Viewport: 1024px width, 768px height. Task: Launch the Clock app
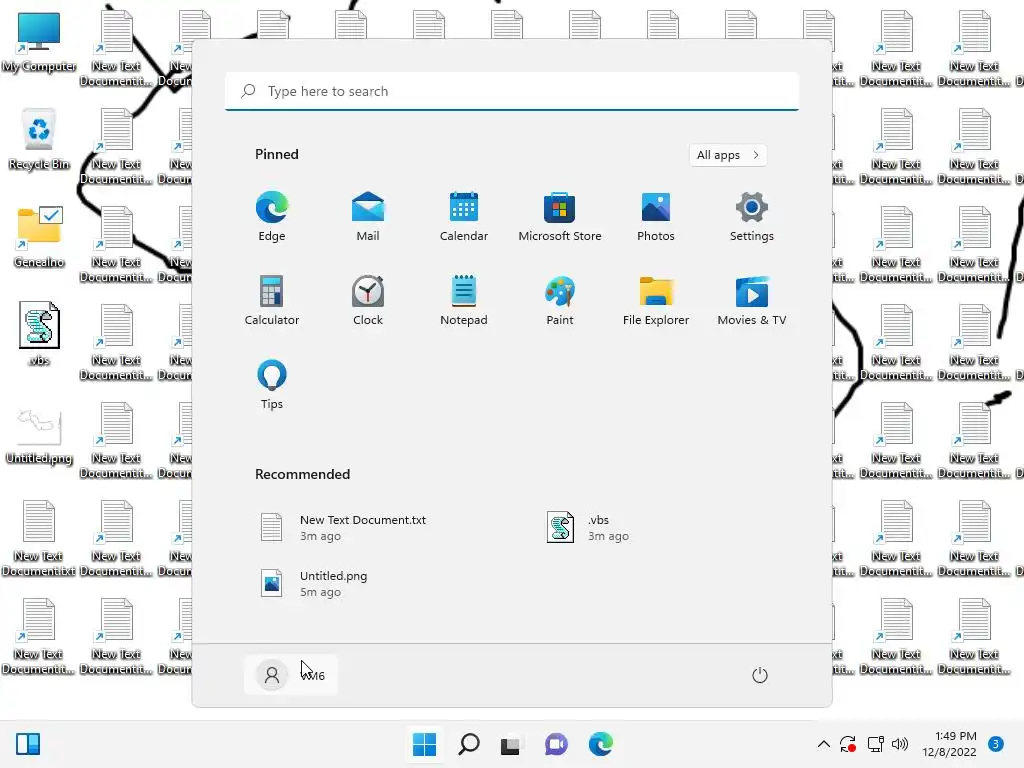[368, 300]
